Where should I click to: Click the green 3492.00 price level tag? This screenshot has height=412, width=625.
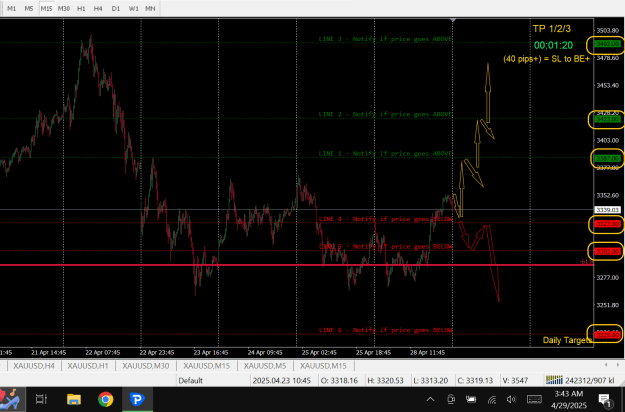607,44
